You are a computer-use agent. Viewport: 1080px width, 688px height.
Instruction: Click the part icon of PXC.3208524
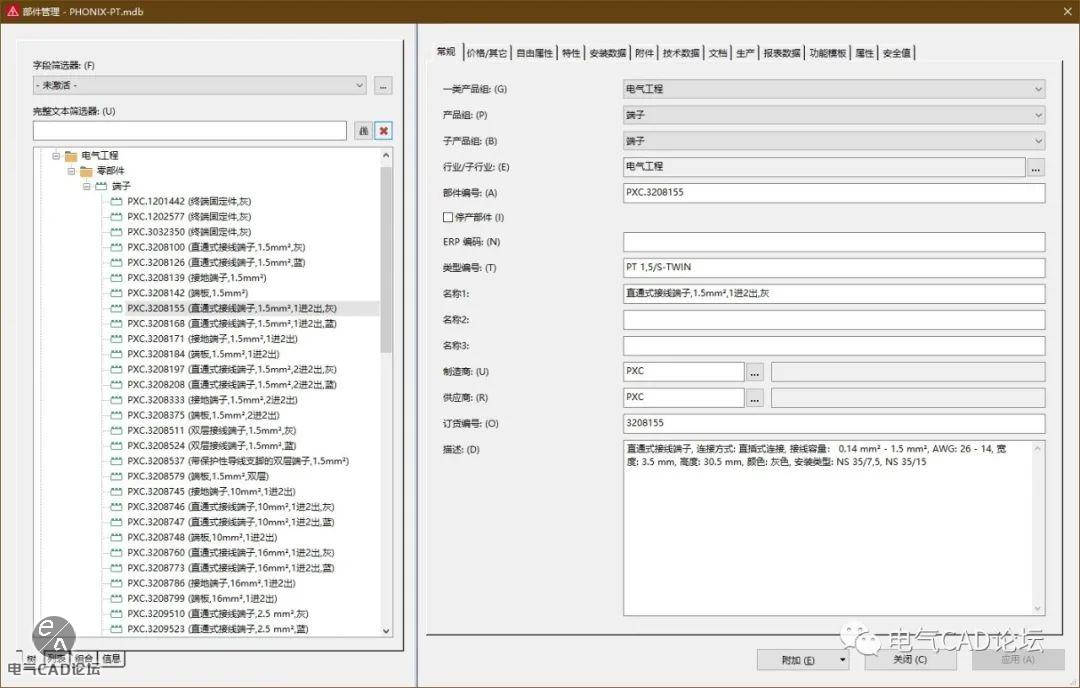(x=116, y=446)
